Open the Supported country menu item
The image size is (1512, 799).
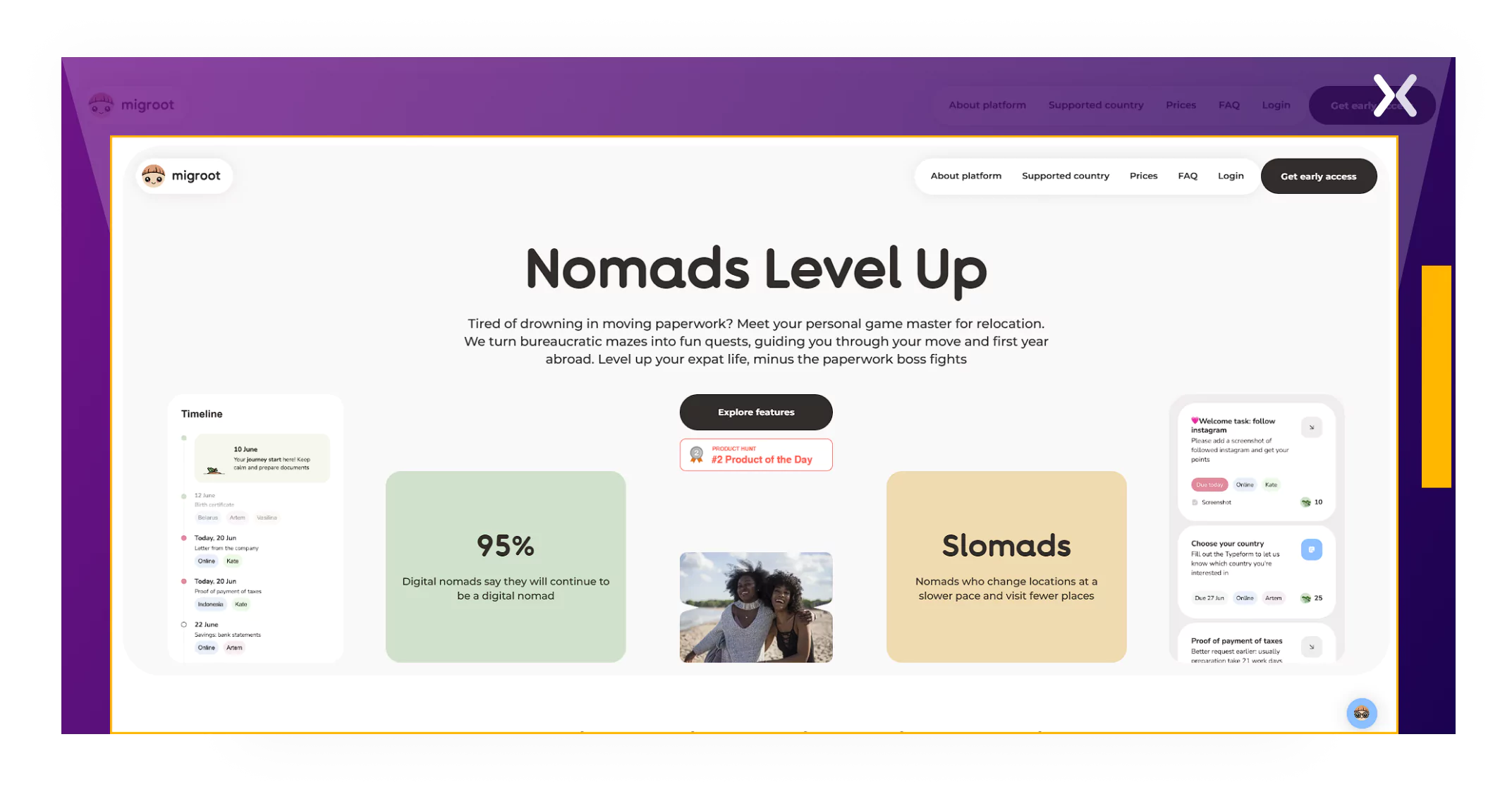1065,175
